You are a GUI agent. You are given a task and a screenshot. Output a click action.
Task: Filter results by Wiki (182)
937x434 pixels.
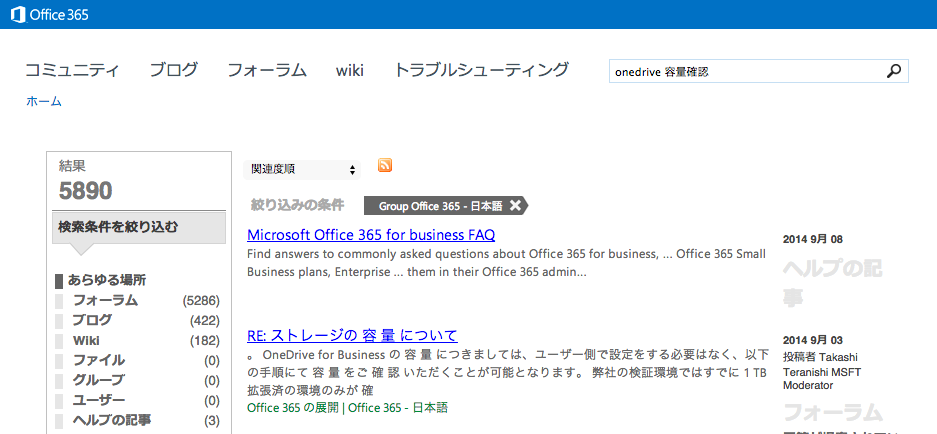point(137,341)
